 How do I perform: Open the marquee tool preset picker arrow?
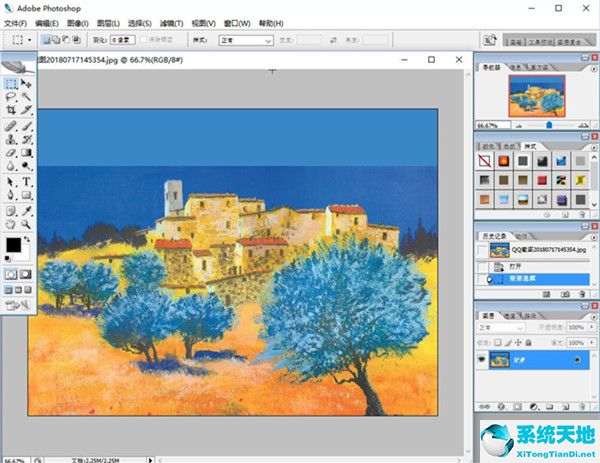coord(29,40)
